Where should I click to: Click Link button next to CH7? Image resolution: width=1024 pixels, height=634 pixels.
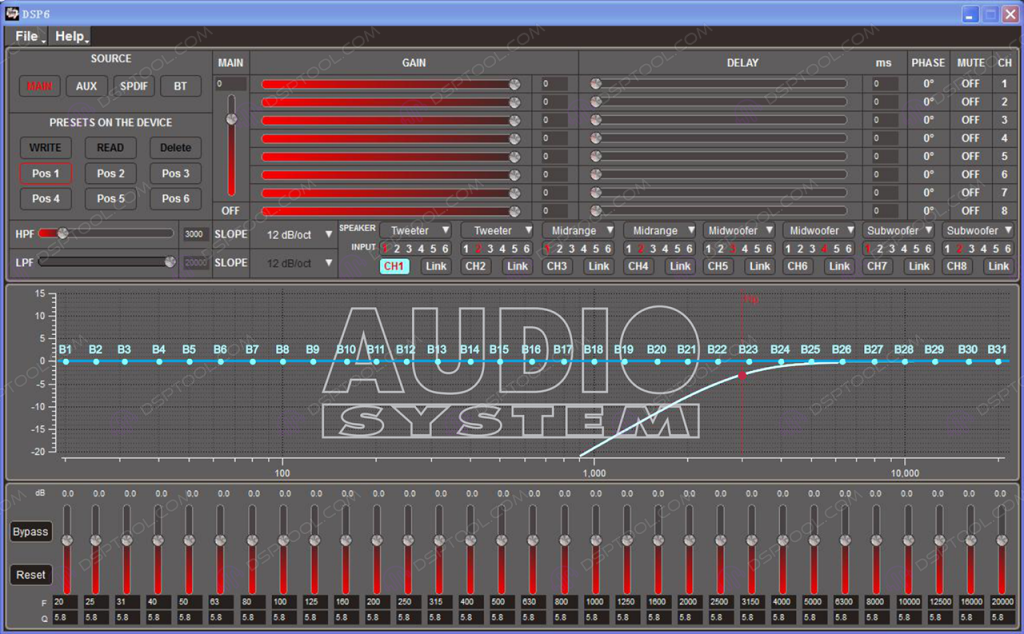coord(919,266)
